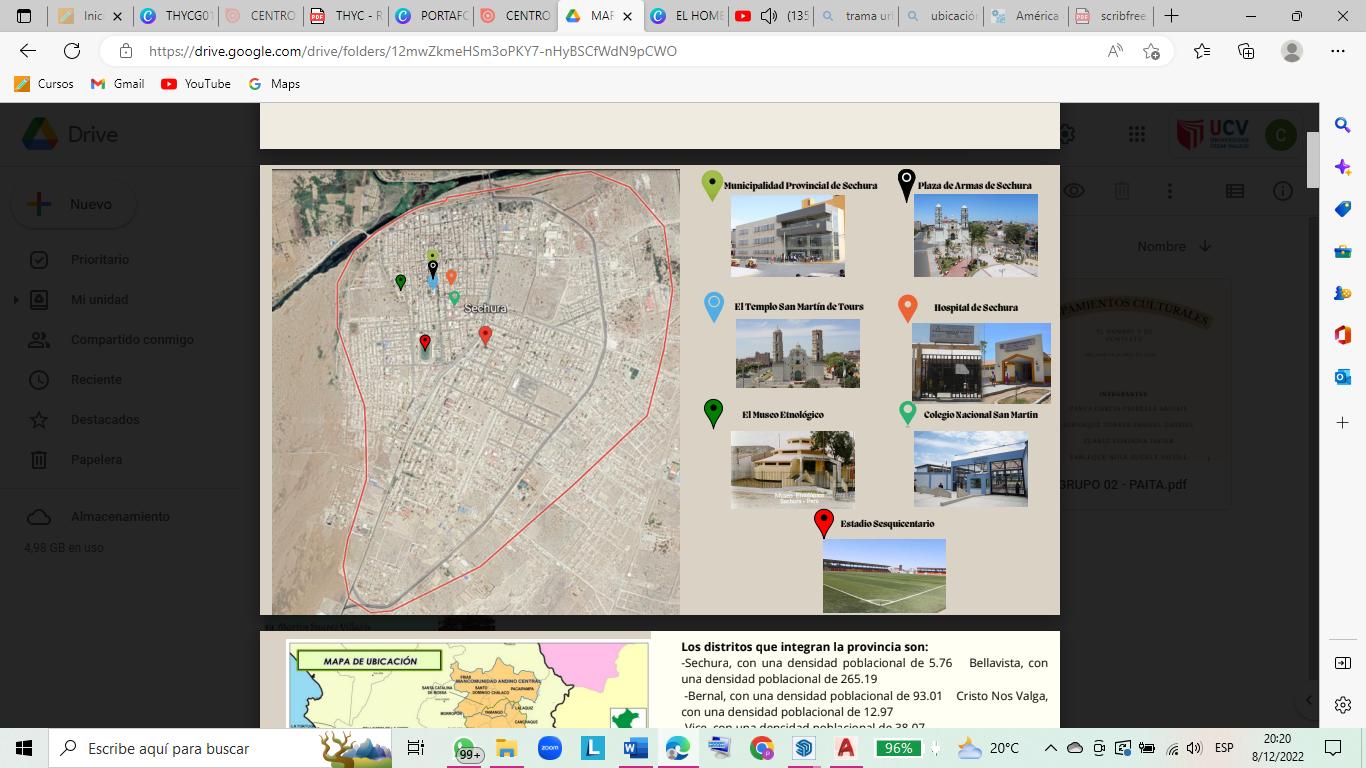Open Google Apps grid in Drive header
Viewport: 1366px width, 768px height.
coord(1136,134)
